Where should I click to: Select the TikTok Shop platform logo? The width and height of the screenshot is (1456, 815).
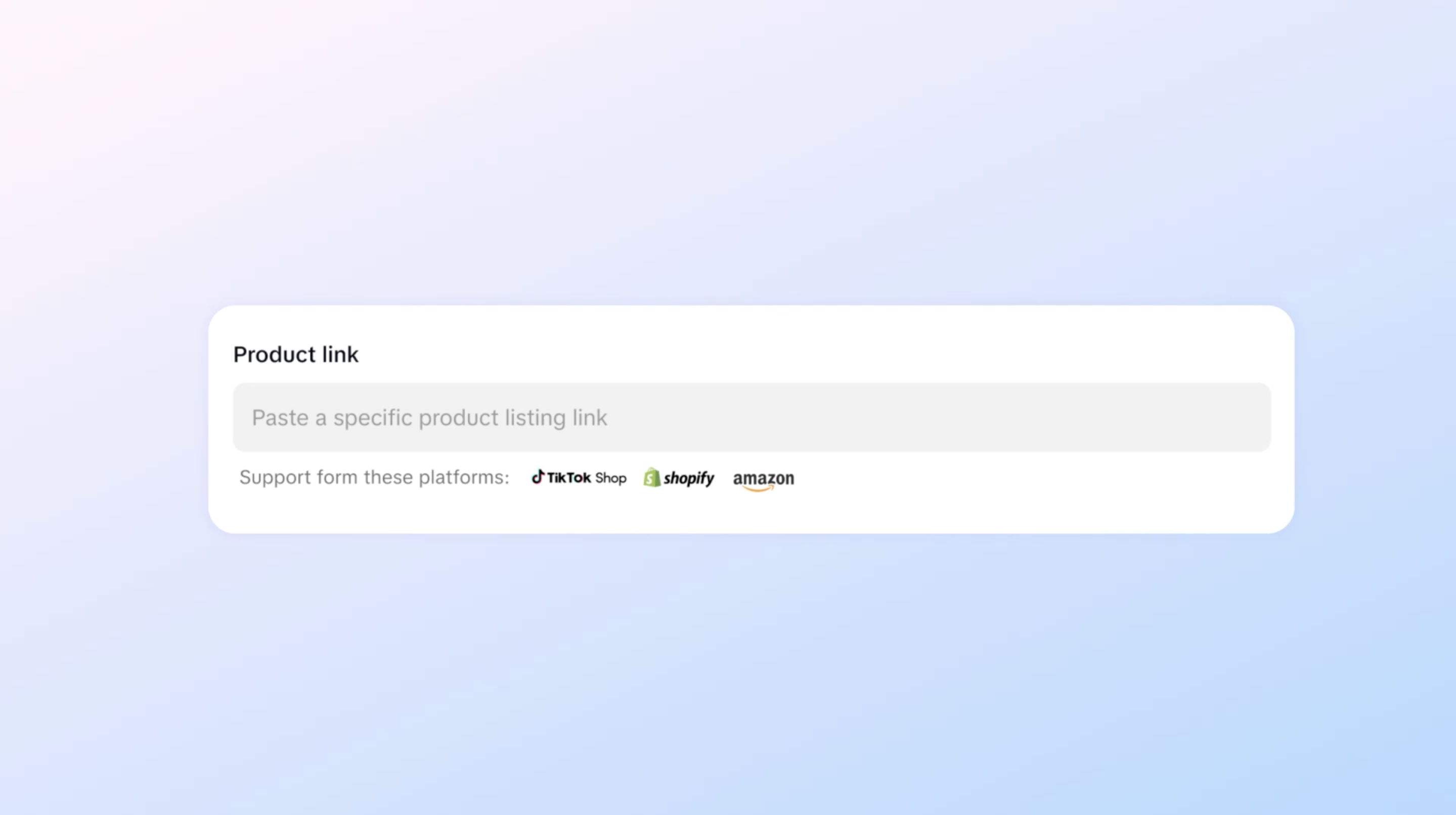click(579, 478)
